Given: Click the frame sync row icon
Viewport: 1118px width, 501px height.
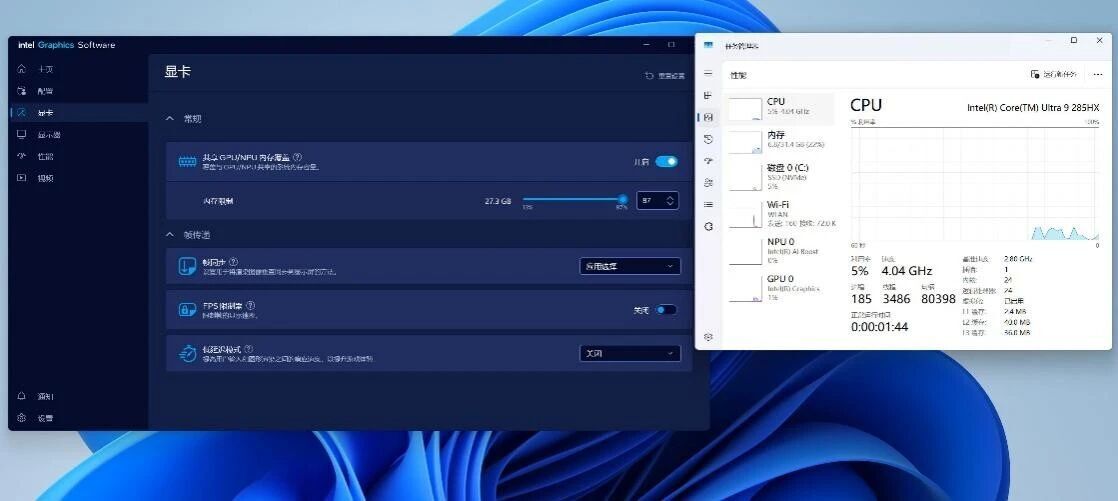Looking at the screenshot, I should click(187, 267).
